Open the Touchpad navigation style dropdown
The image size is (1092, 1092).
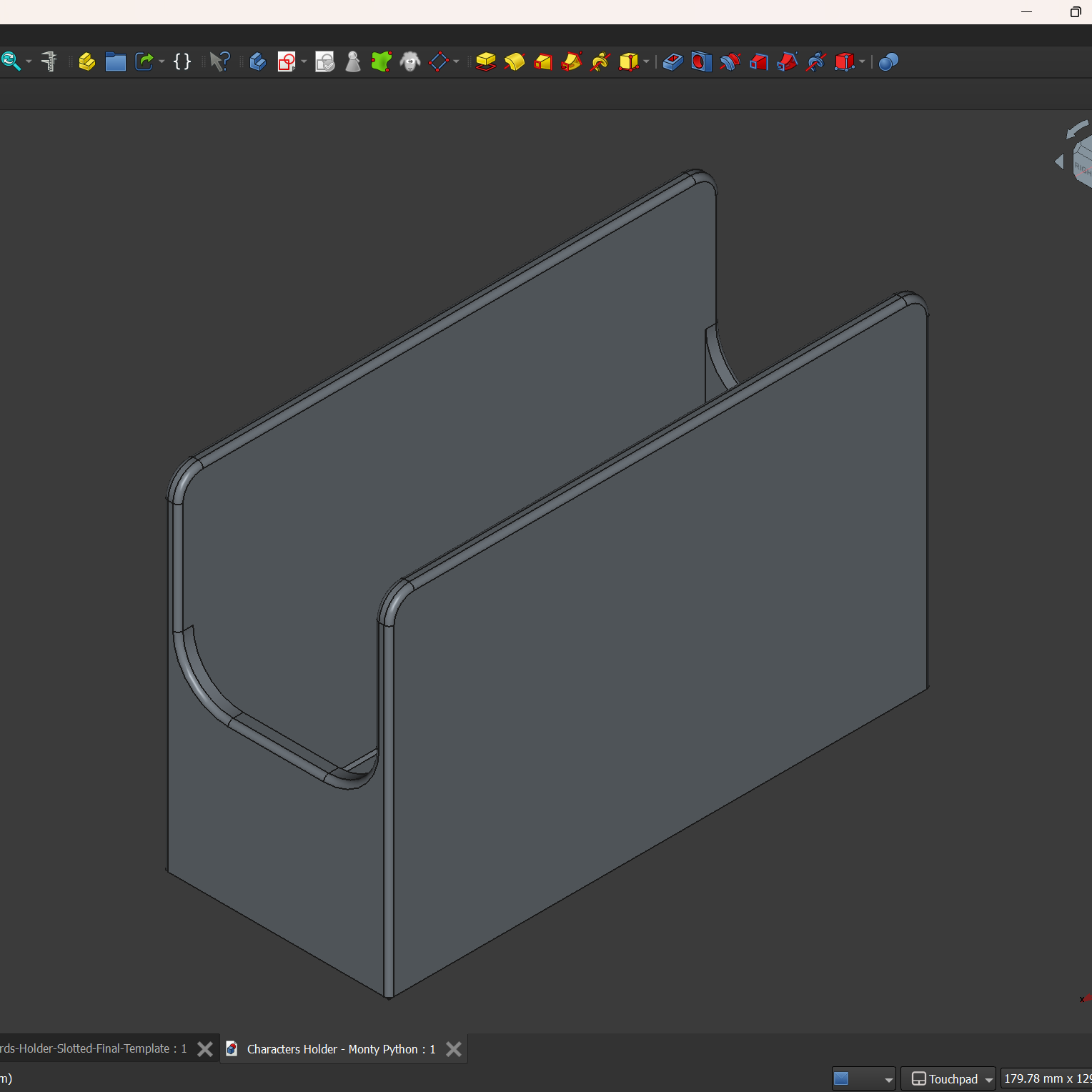948,1078
